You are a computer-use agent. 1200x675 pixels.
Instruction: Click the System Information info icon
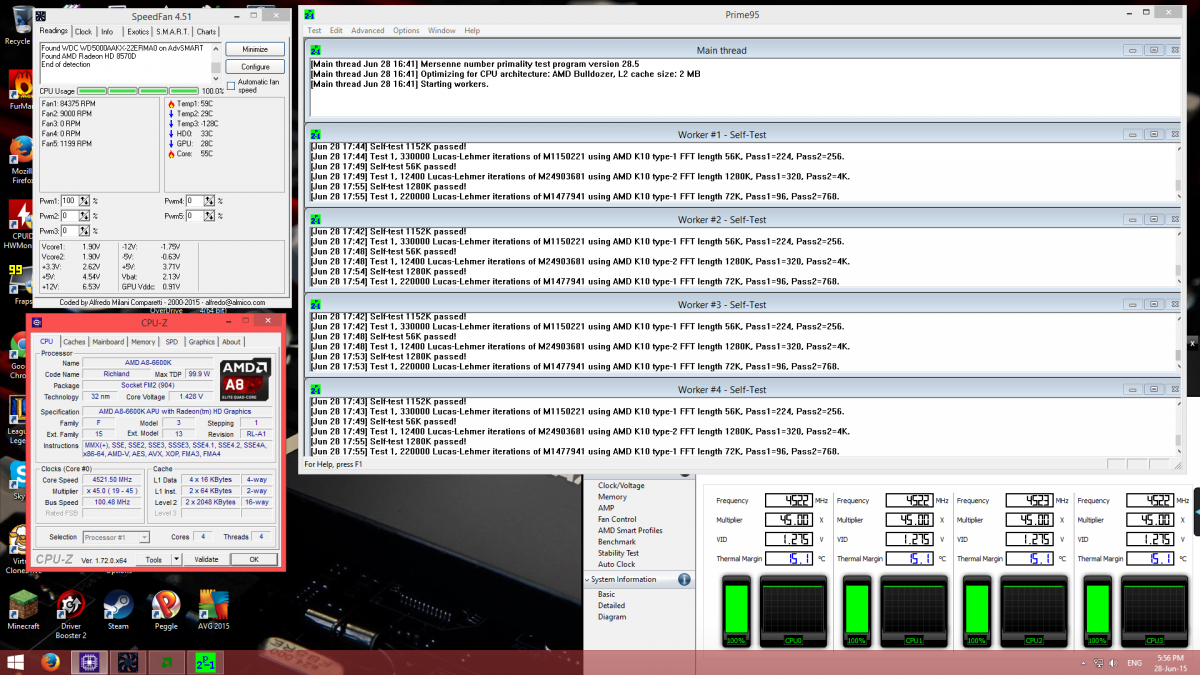tap(684, 580)
